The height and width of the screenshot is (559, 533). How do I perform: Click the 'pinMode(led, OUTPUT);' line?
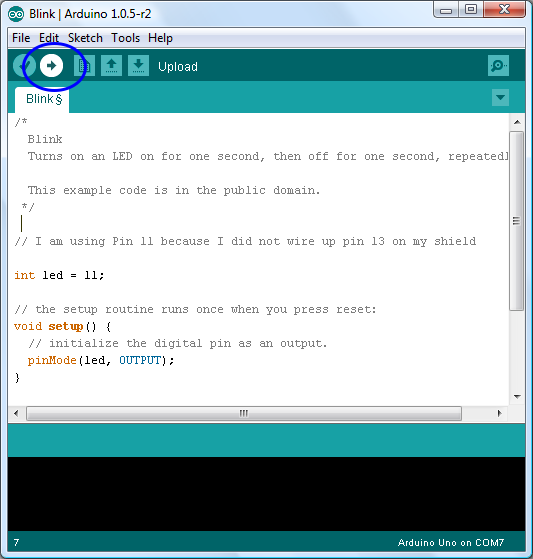click(101, 360)
